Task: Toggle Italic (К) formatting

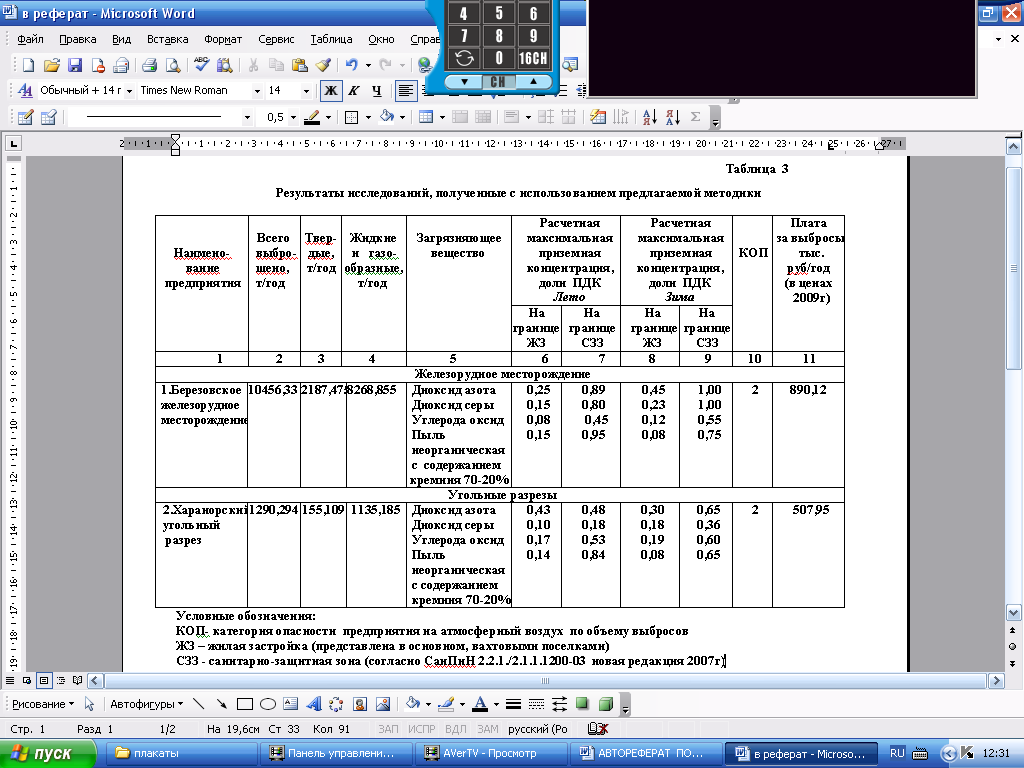Action: pos(353,91)
